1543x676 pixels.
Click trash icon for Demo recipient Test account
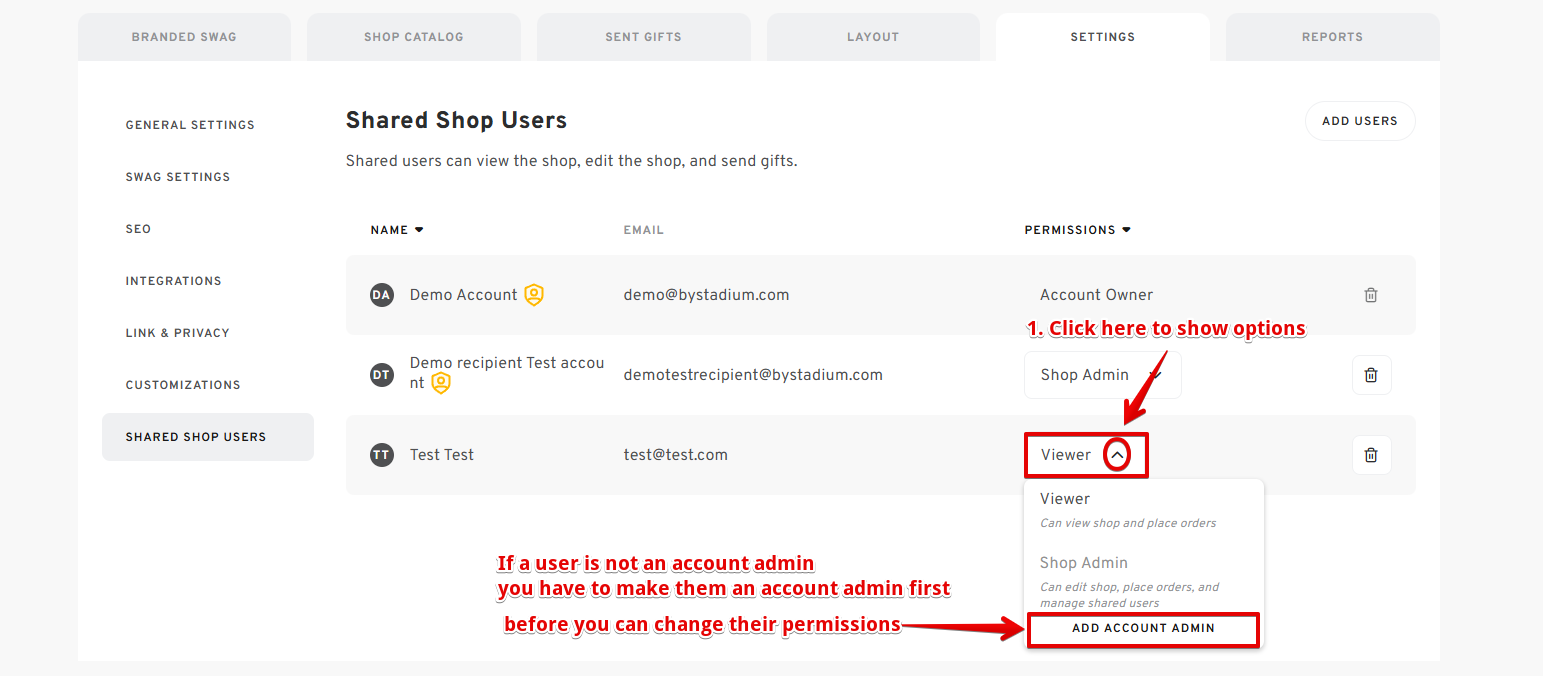coord(1371,375)
